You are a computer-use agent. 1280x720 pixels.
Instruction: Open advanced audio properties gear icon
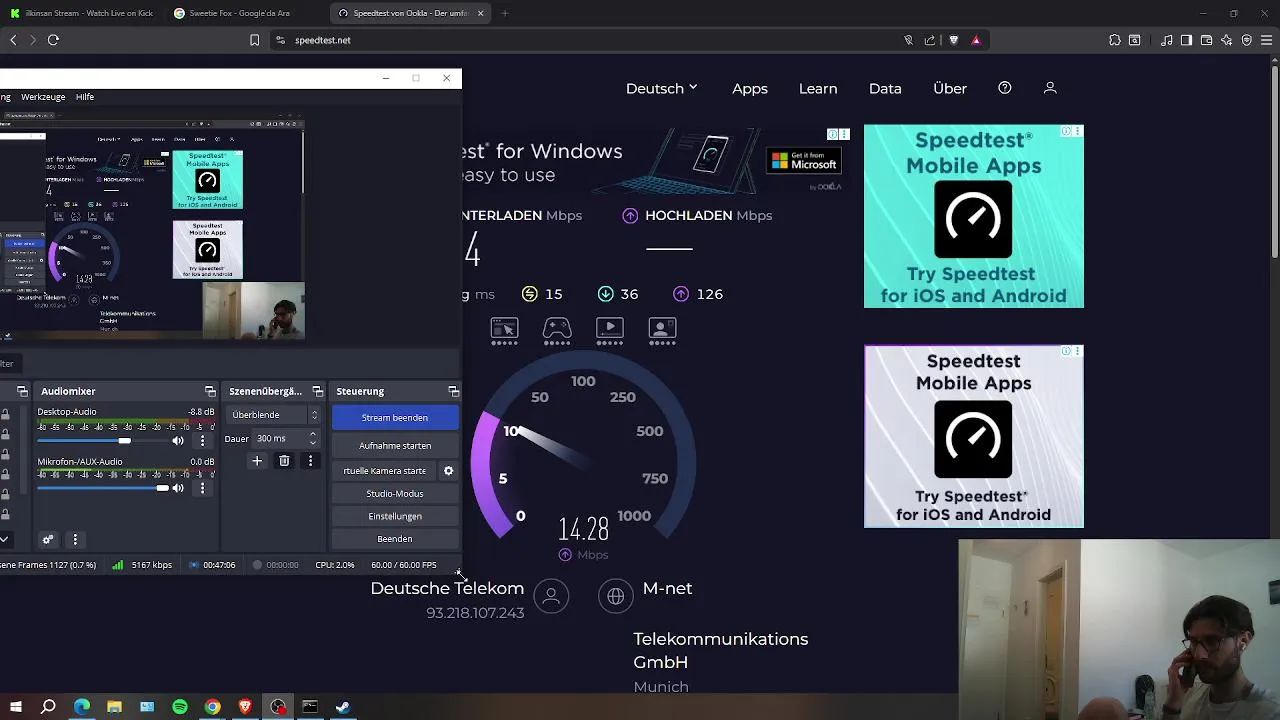47,539
